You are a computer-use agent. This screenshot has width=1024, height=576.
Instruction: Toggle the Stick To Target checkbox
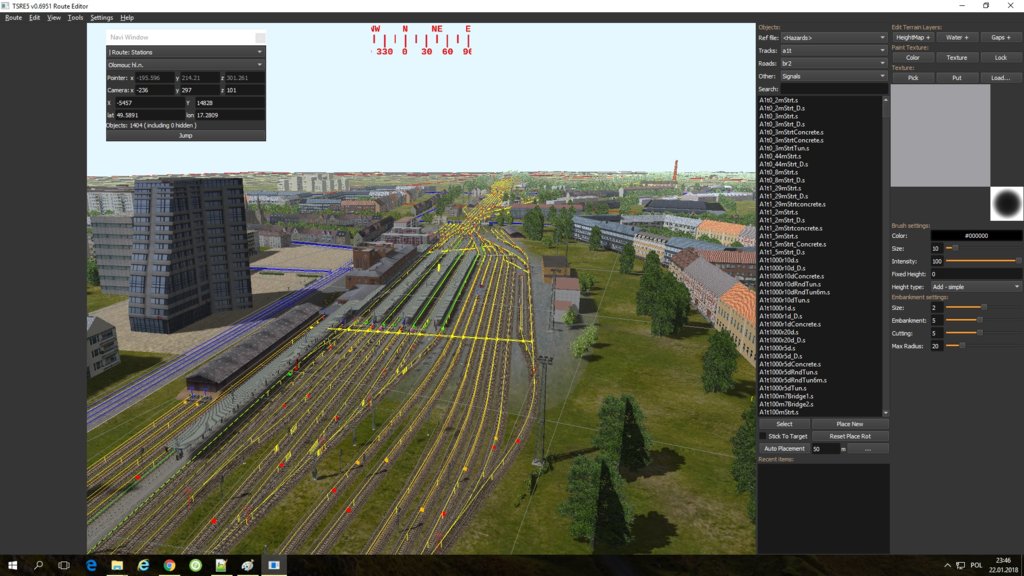(763, 436)
